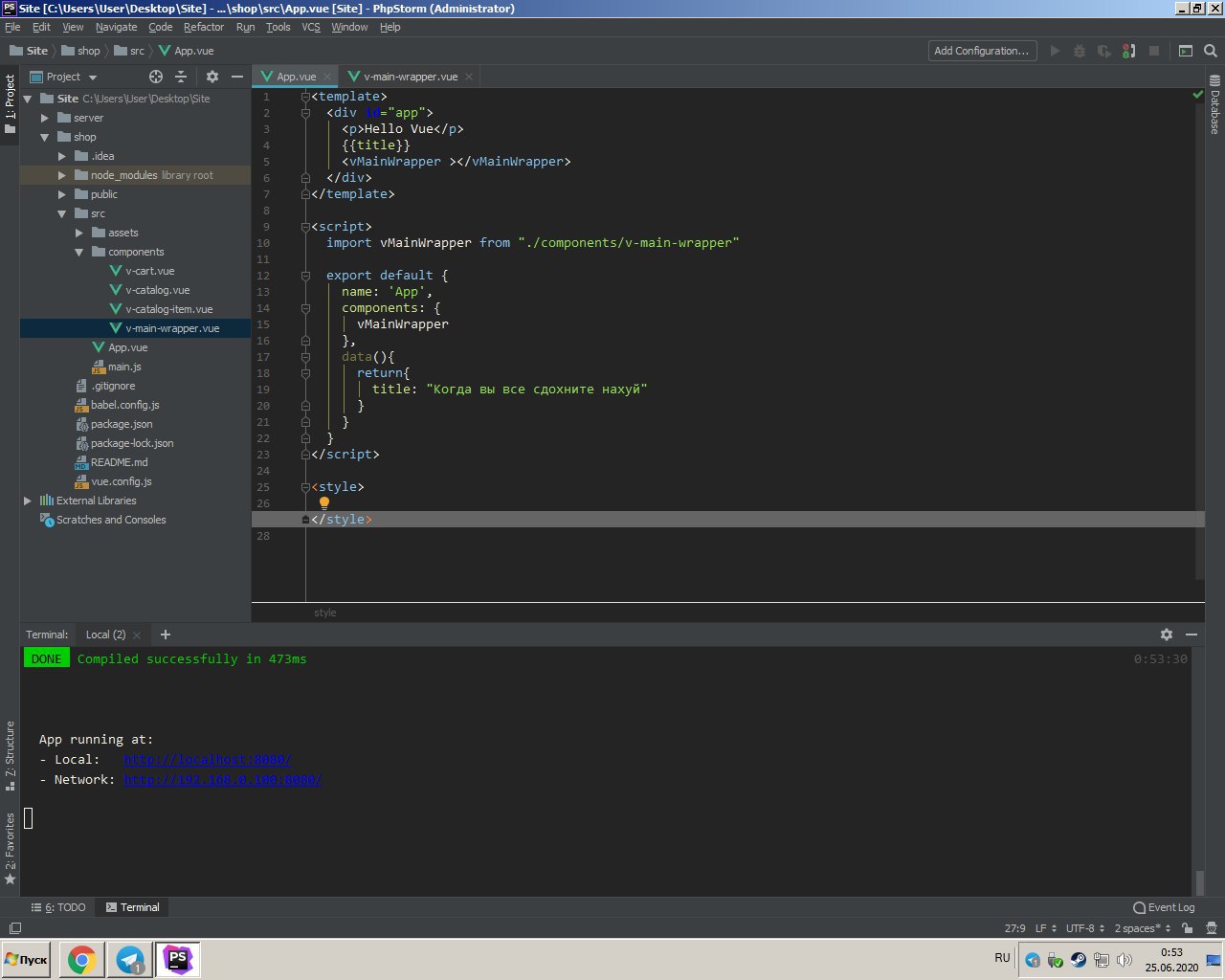
Task: Open the Navigate menu
Action: 116,27
